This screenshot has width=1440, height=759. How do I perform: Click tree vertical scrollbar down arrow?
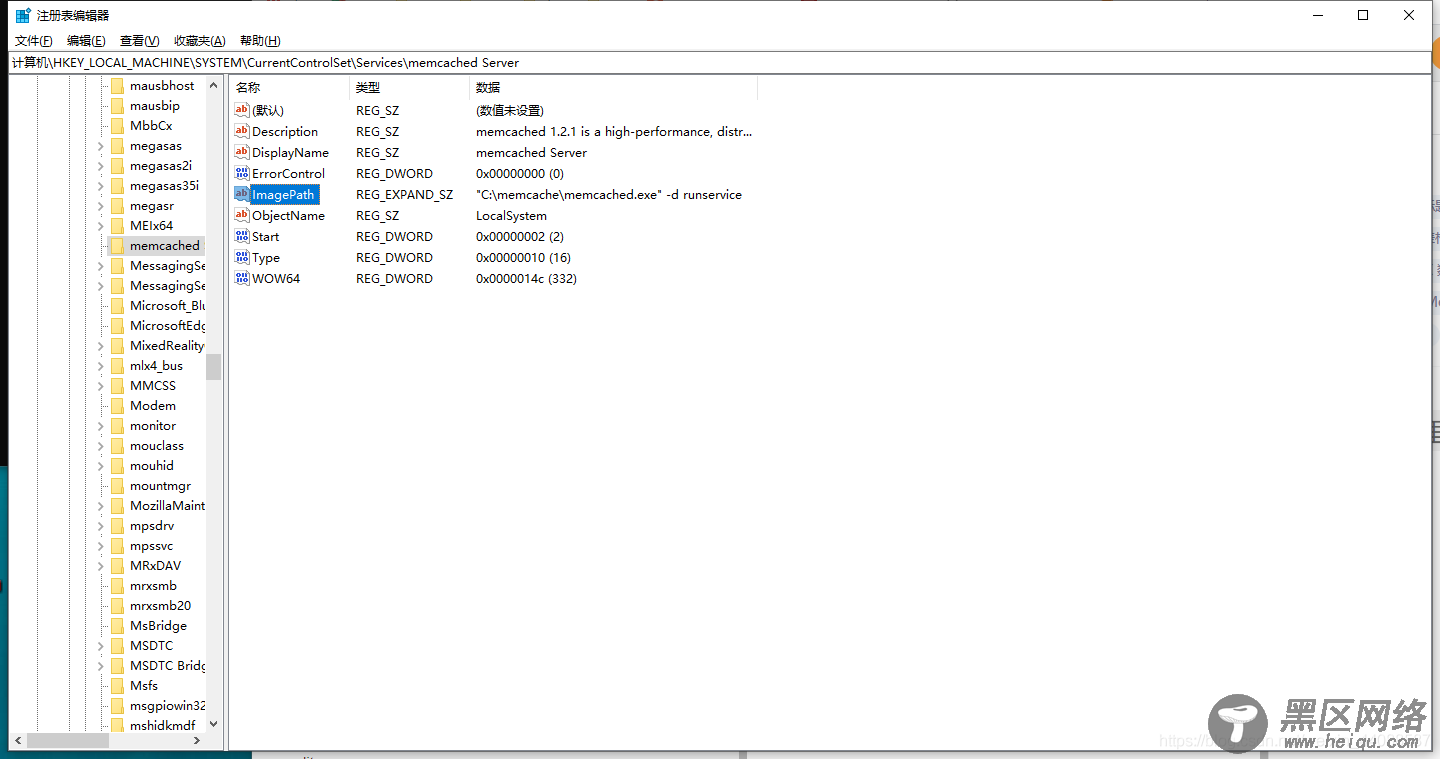coord(214,724)
